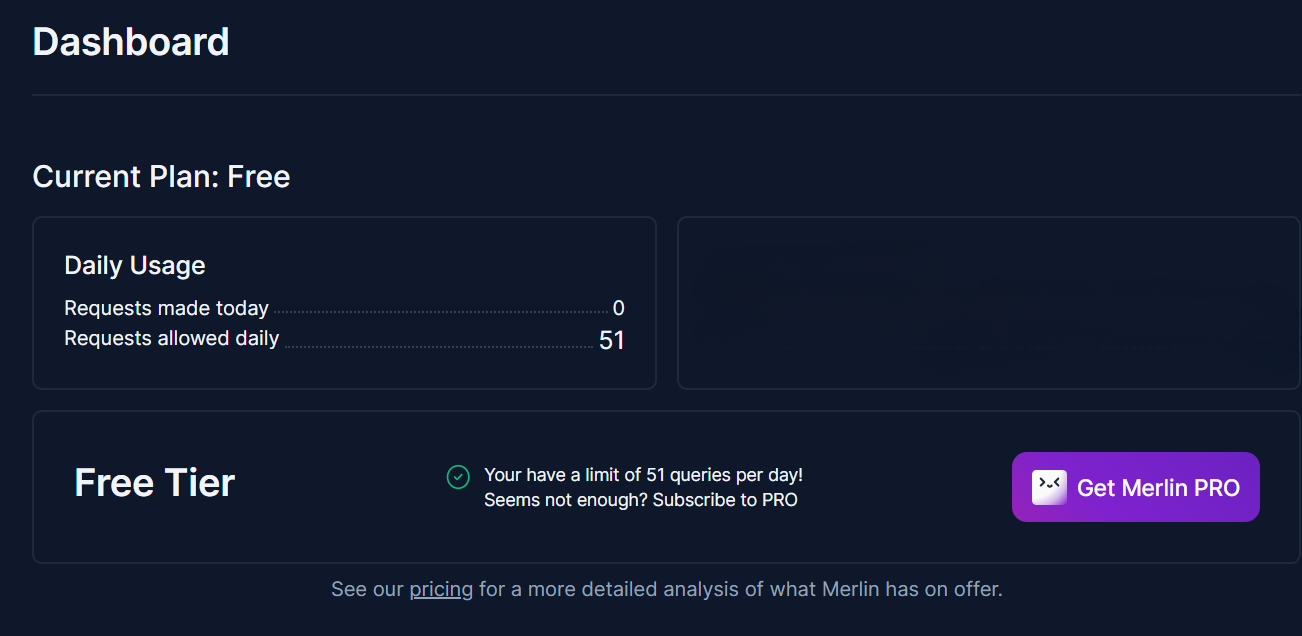
Task: Click the Current Plan: Free text
Action: (x=161, y=176)
